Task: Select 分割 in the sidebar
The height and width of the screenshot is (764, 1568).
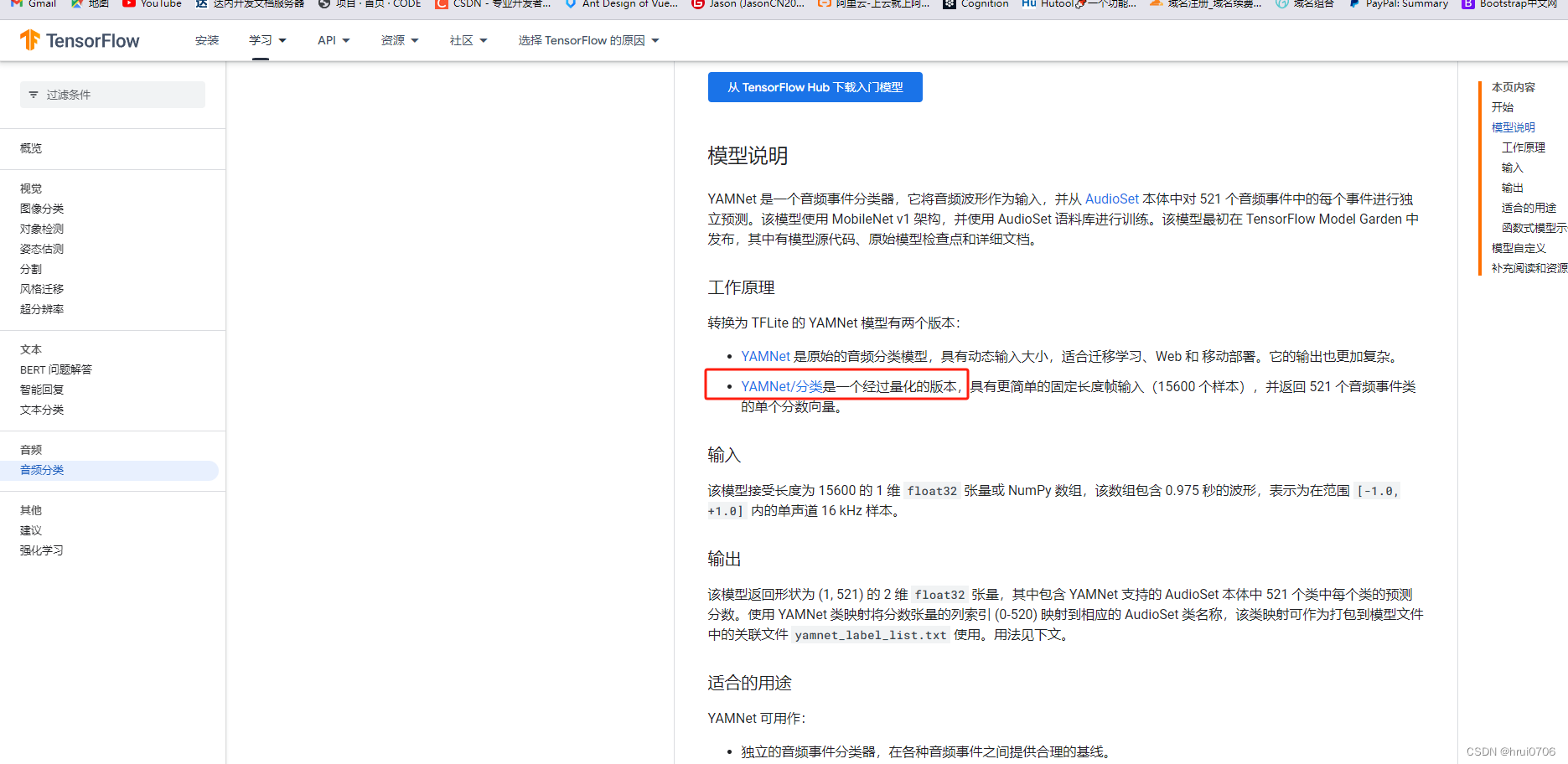Action: 31,269
